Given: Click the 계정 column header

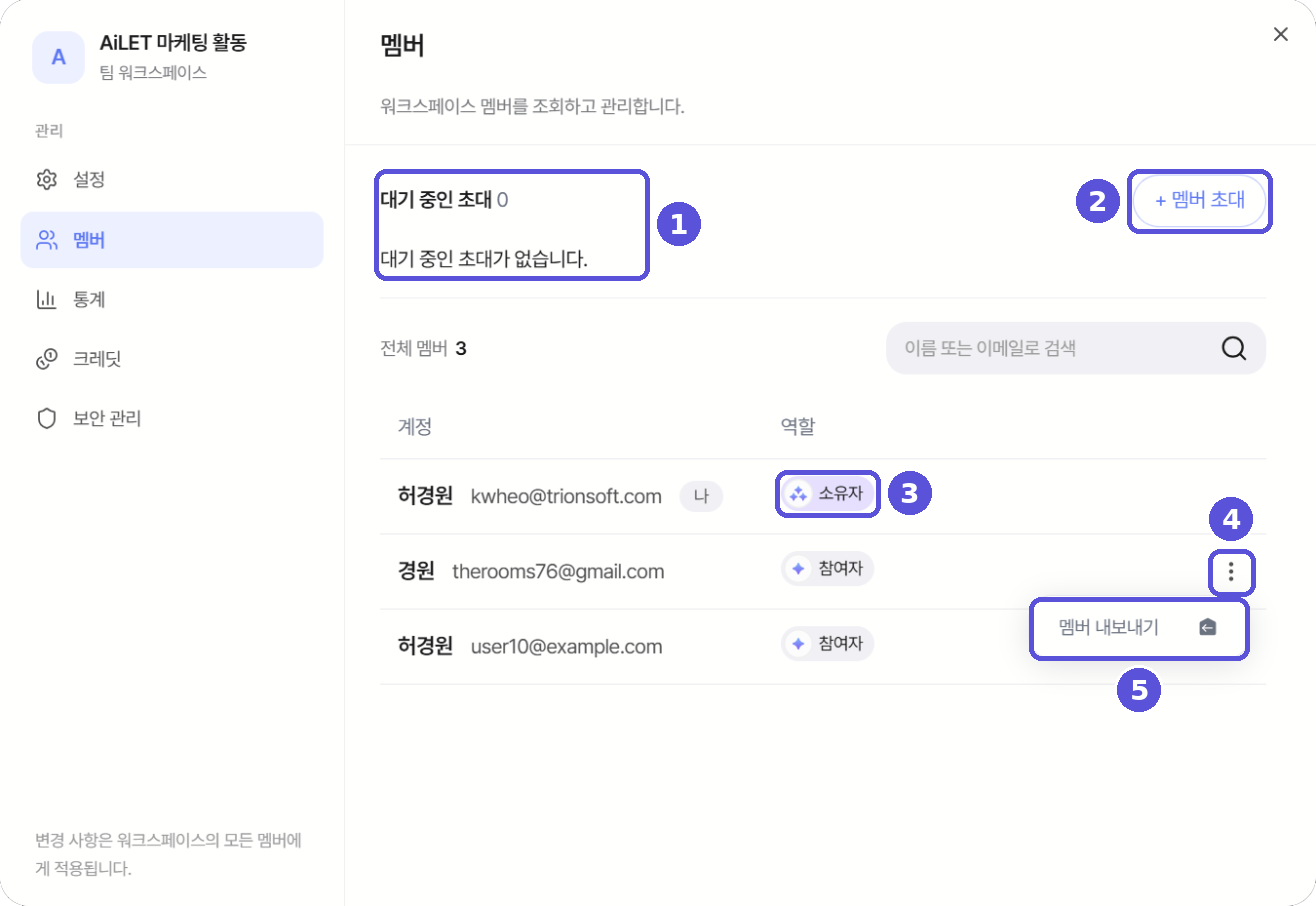Looking at the screenshot, I should (x=415, y=426).
